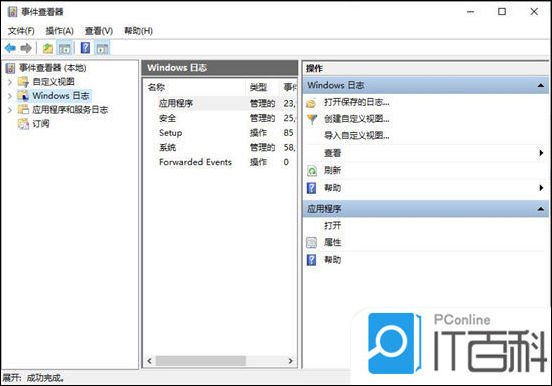Screen dimensions: 552x386
Task: Click 导入自定义视图... action link
Action: (x=357, y=136)
